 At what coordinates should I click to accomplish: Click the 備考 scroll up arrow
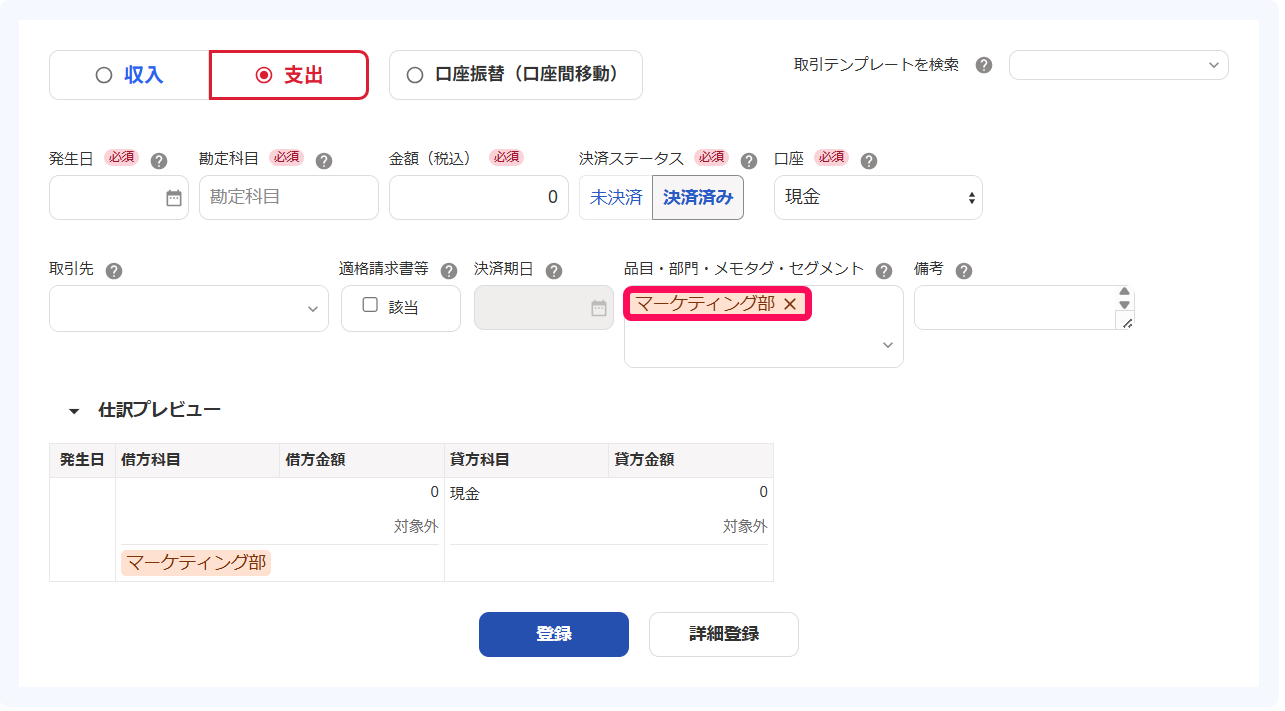tap(1125, 292)
